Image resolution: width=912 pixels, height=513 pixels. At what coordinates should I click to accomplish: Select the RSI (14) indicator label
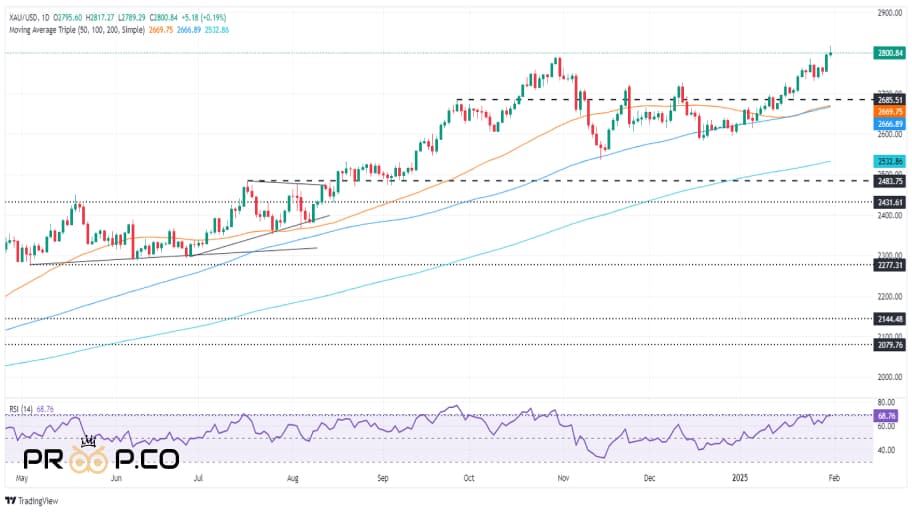[x=21, y=409]
